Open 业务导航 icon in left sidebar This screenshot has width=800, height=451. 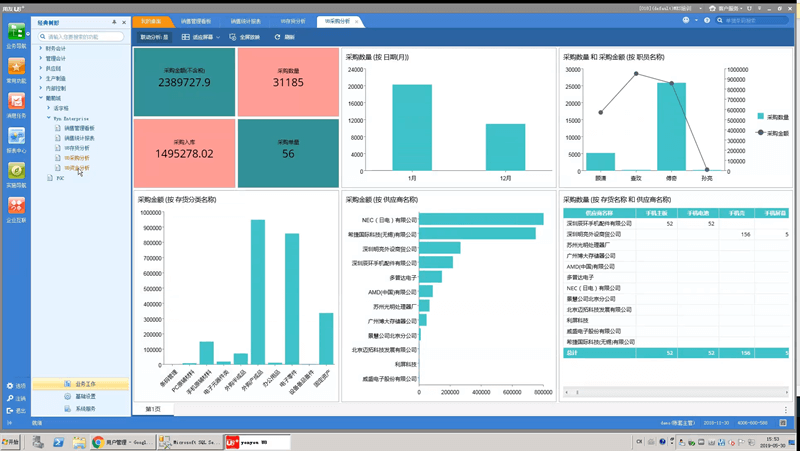point(16,31)
